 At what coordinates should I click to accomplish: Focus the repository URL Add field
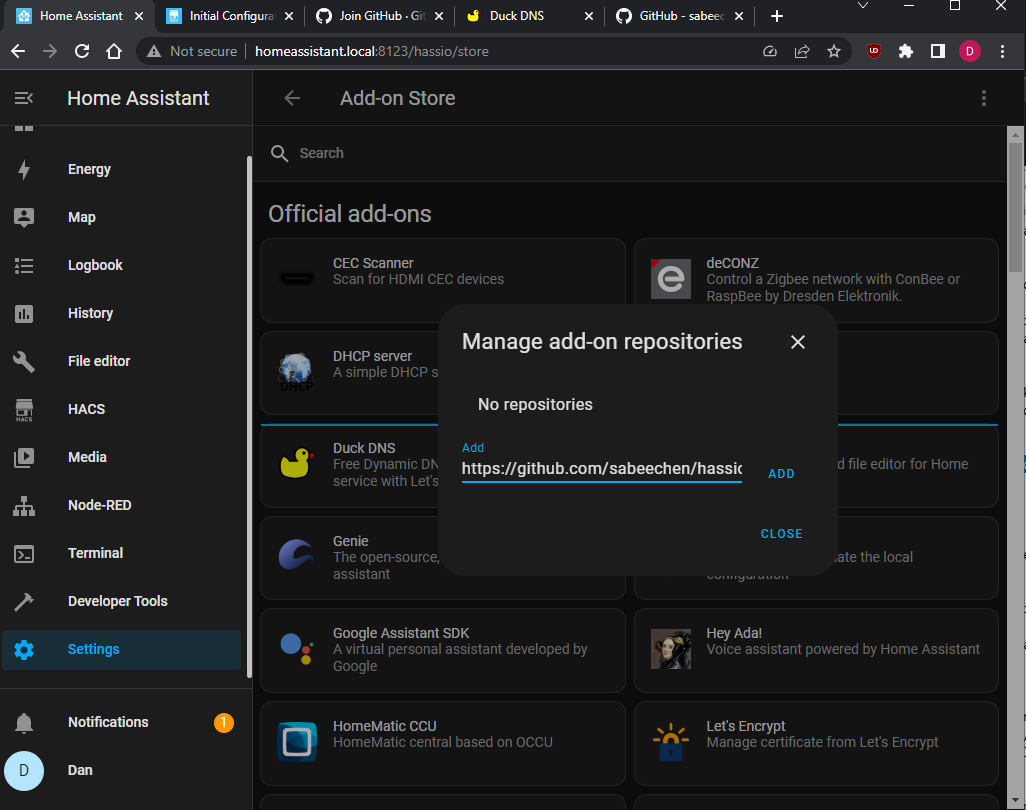click(601, 469)
